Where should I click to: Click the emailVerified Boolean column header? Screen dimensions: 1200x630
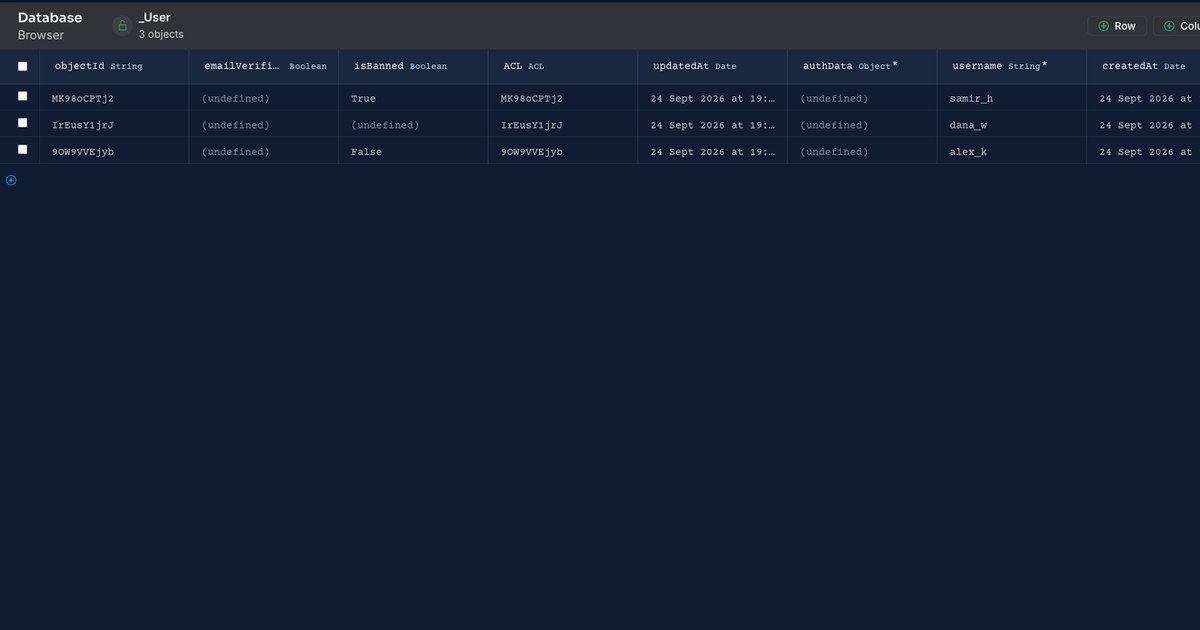(x=264, y=66)
